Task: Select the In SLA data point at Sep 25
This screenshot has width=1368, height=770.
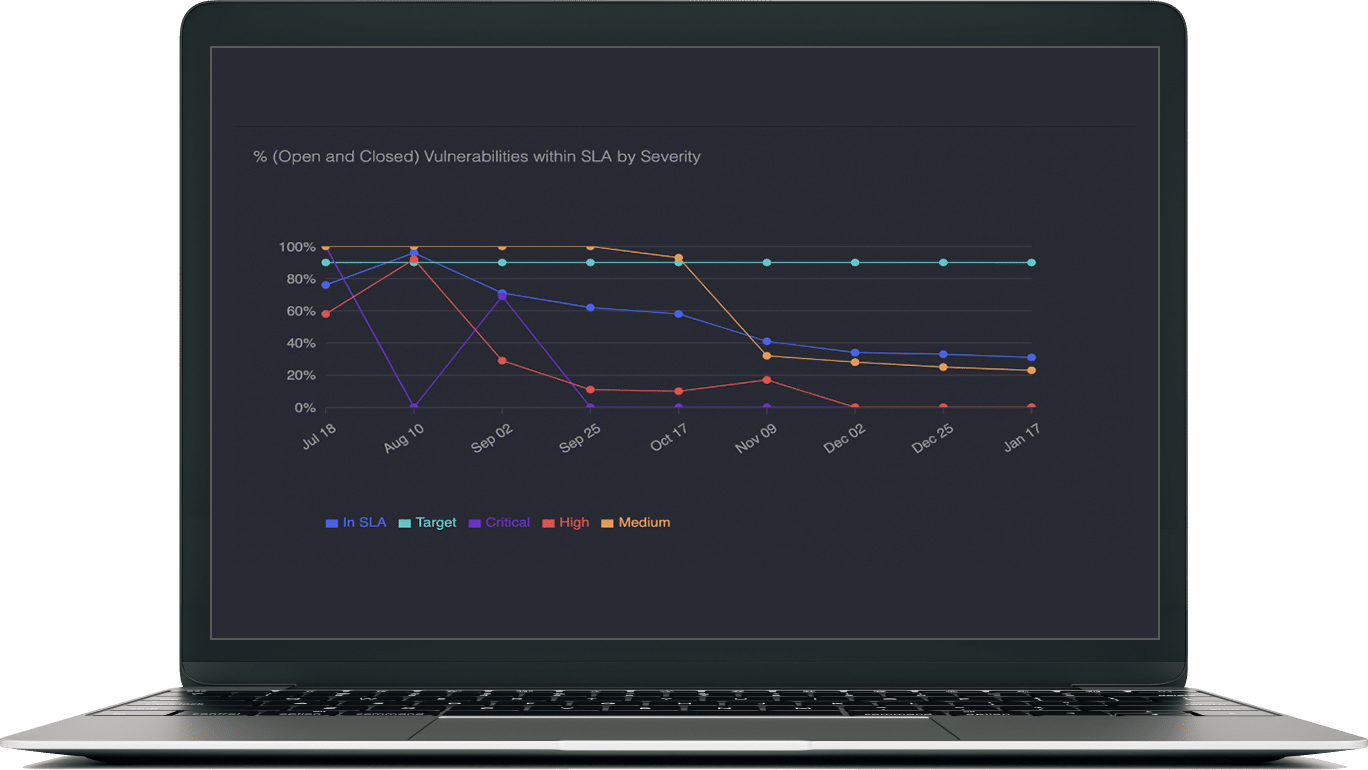Action: (590, 308)
